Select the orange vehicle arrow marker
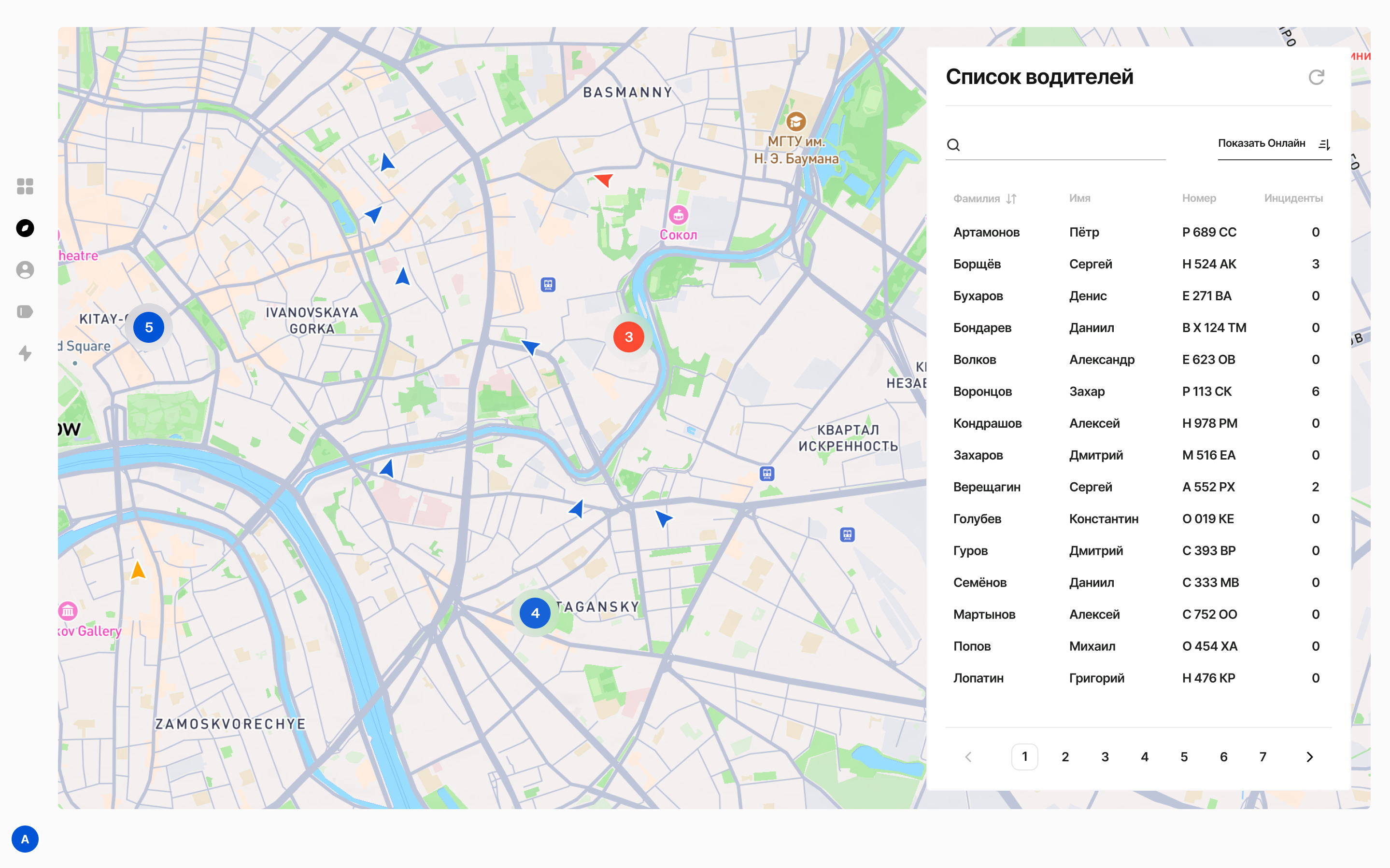 click(138, 570)
